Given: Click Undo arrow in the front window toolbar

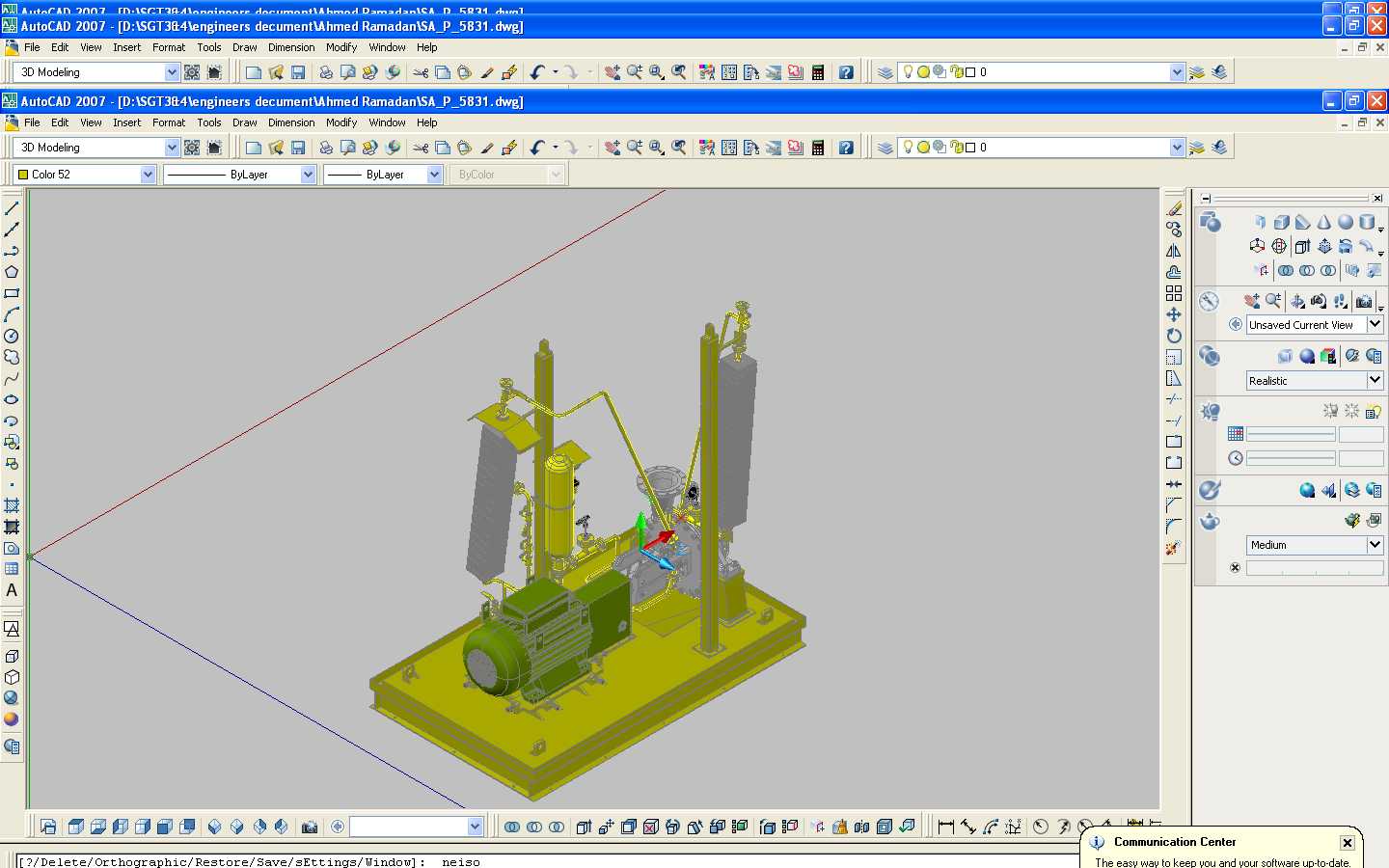Looking at the screenshot, I should pyautogui.click(x=537, y=148).
